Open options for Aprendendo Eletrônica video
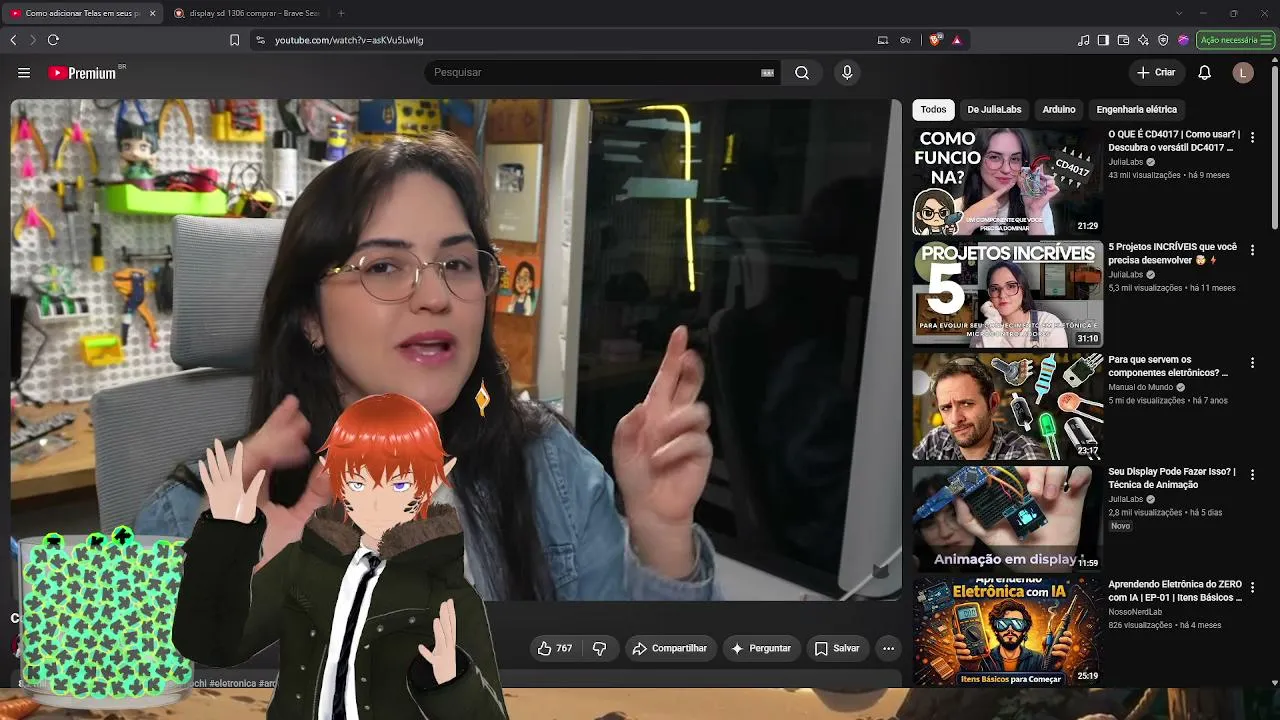The image size is (1280, 720). (1252, 587)
